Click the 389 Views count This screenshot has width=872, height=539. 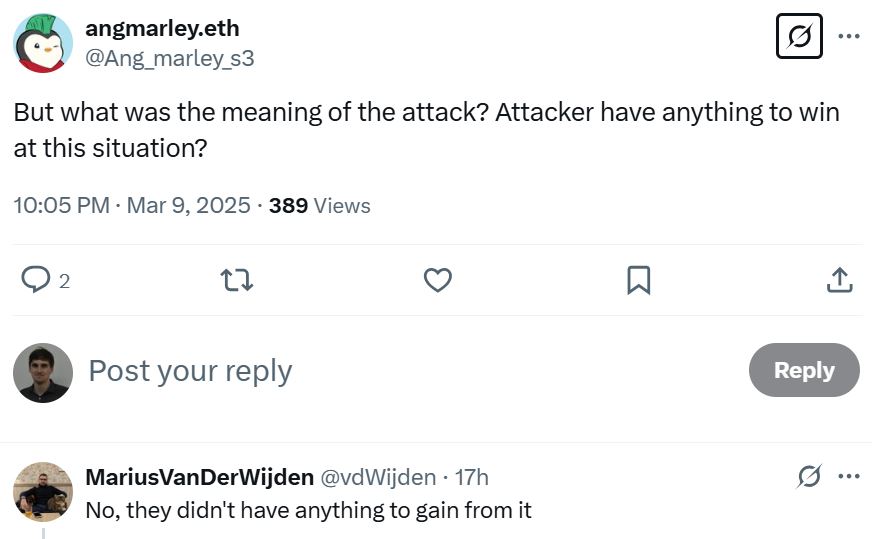pyautogui.click(x=319, y=206)
